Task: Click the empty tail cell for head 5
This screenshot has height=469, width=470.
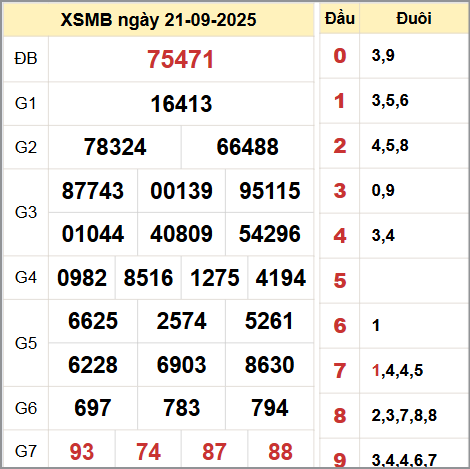Action: click(414, 280)
